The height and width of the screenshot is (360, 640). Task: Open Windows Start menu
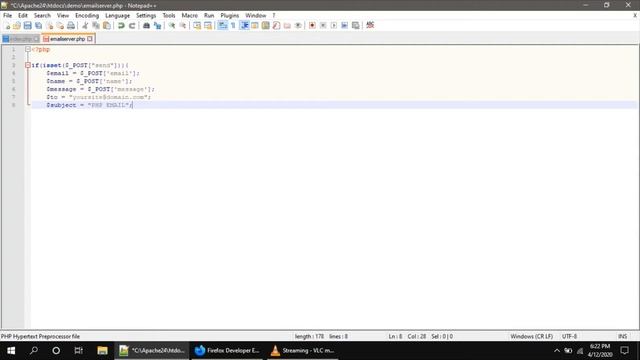[x=11, y=351]
